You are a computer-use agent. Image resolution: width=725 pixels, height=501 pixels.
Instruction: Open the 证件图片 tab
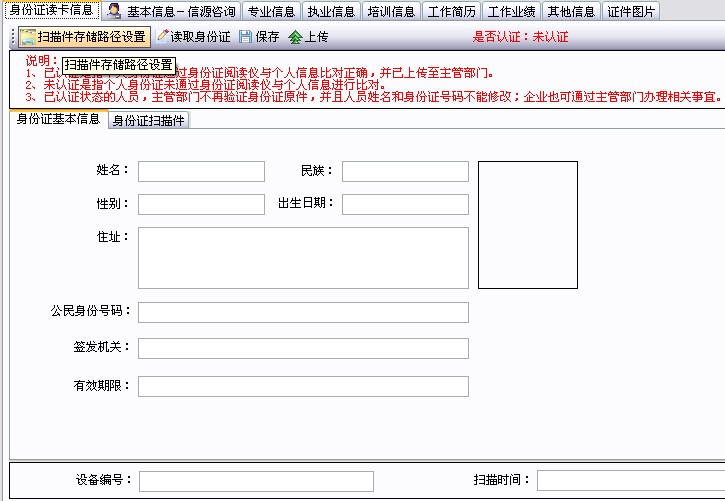coord(632,12)
